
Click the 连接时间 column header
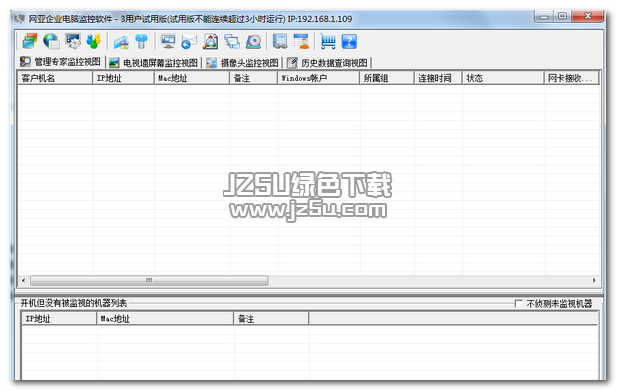click(x=438, y=78)
